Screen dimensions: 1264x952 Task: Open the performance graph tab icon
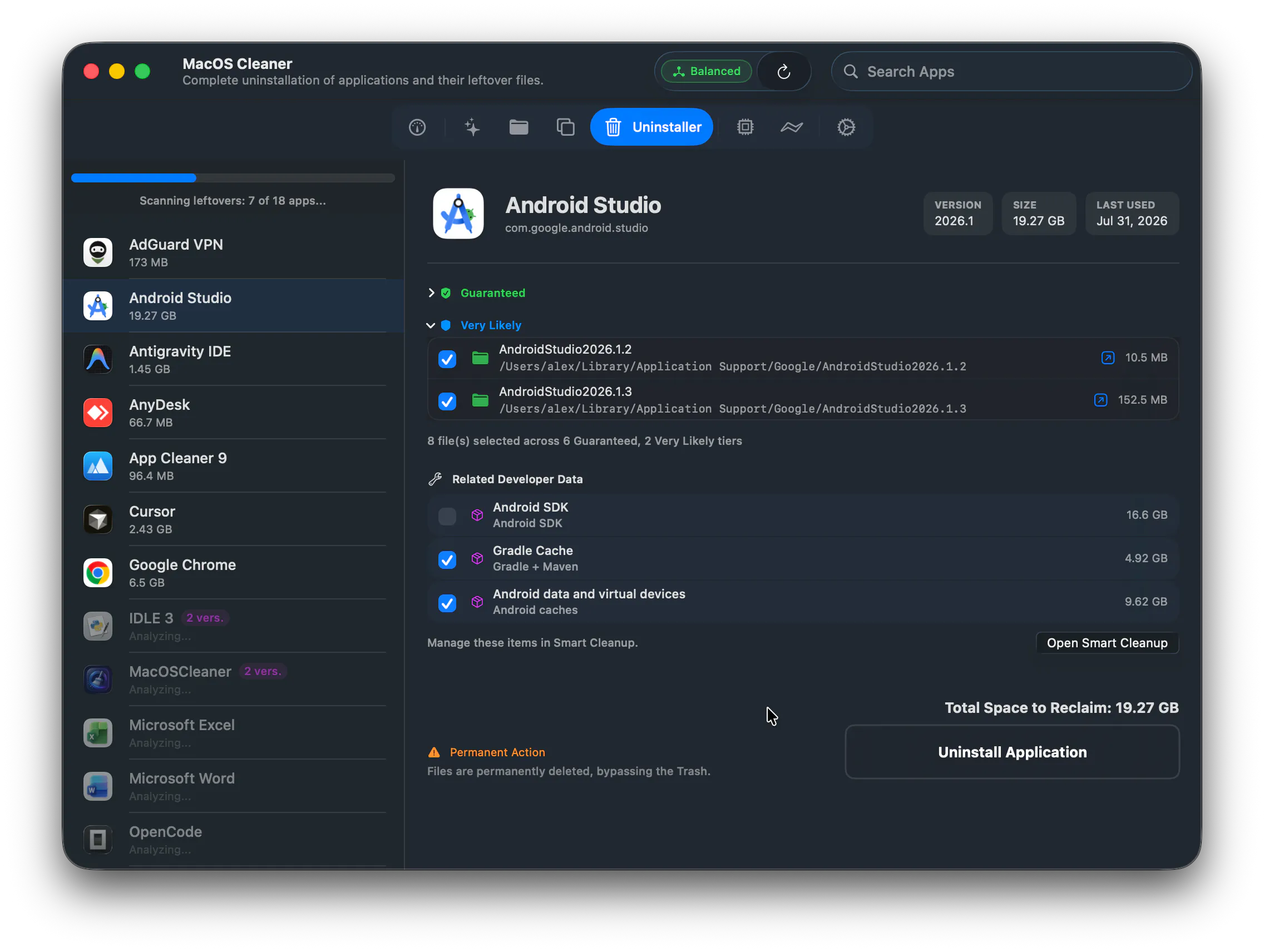point(792,127)
